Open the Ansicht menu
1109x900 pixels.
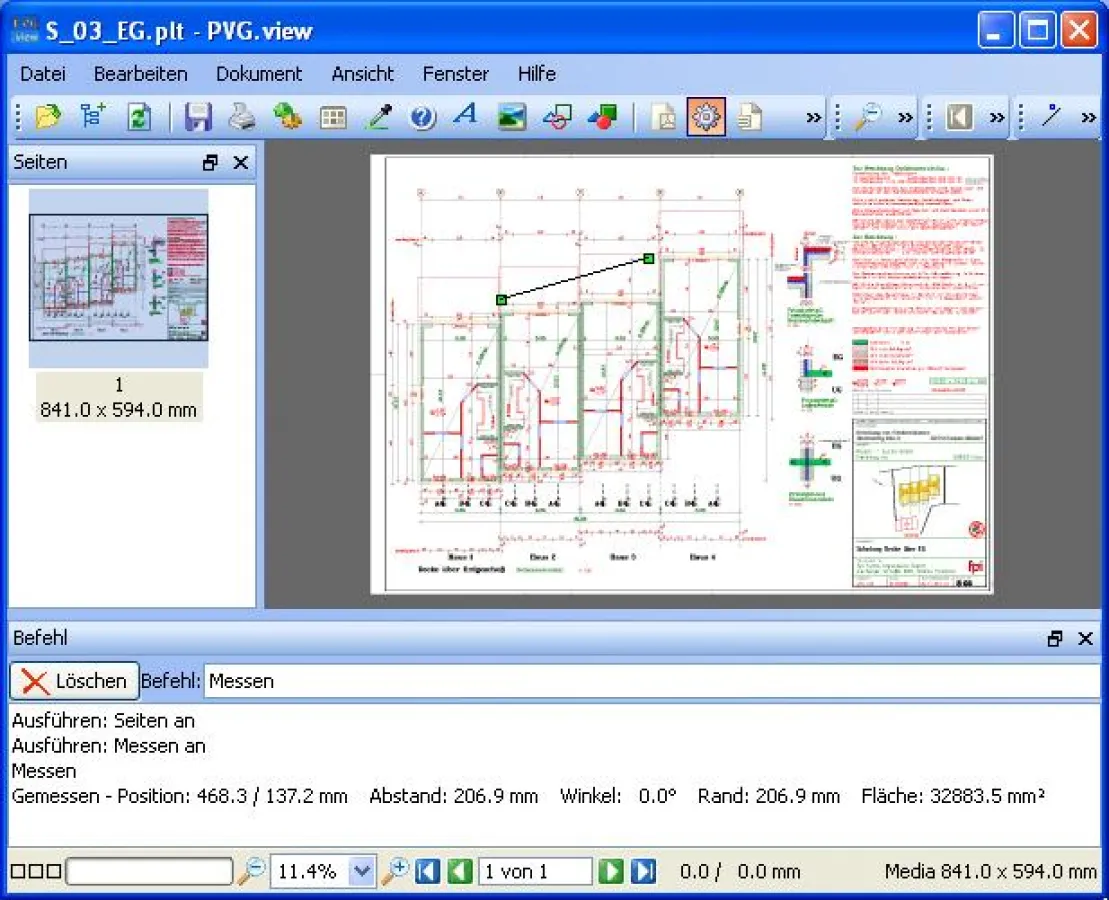click(362, 74)
